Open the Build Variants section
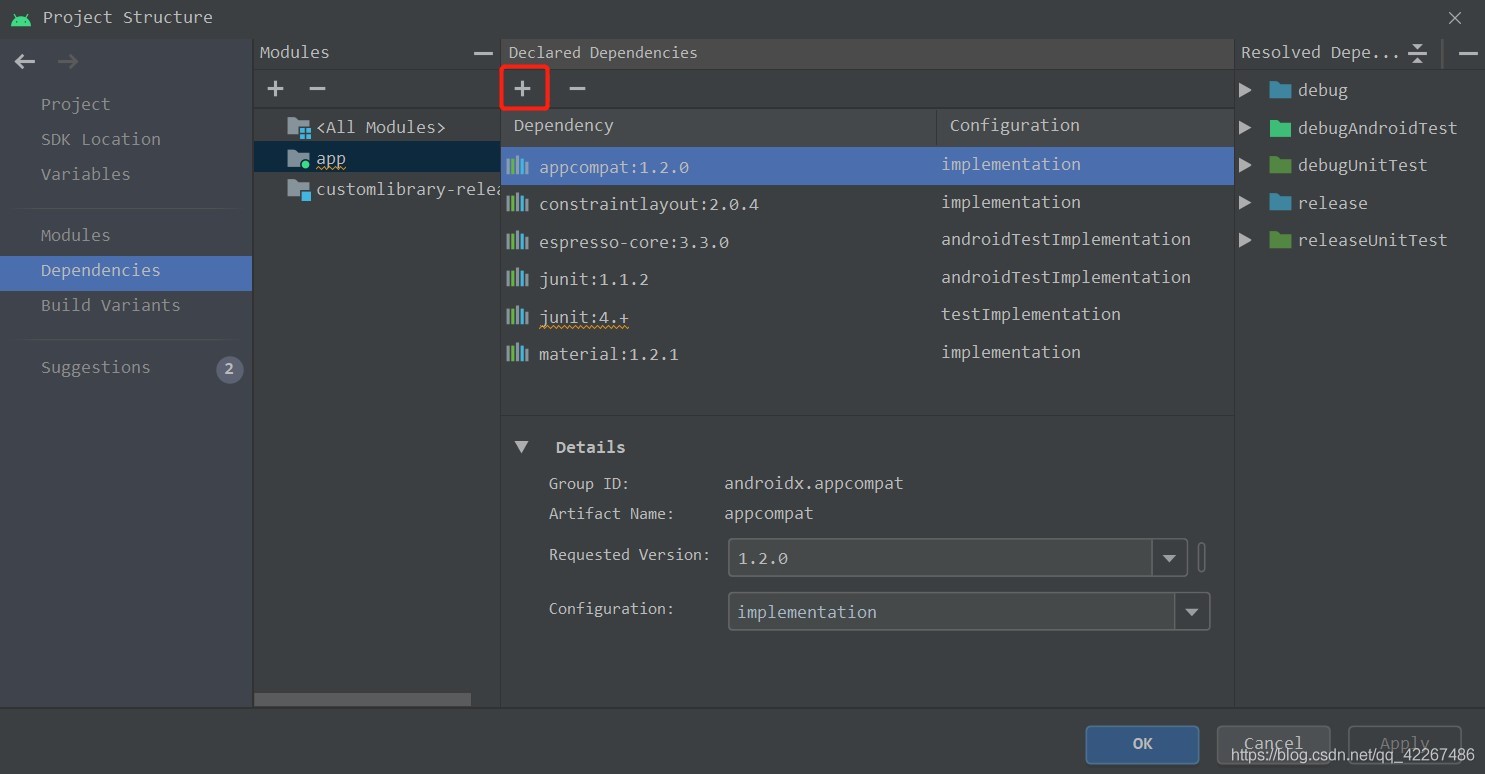 tap(110, 305)
